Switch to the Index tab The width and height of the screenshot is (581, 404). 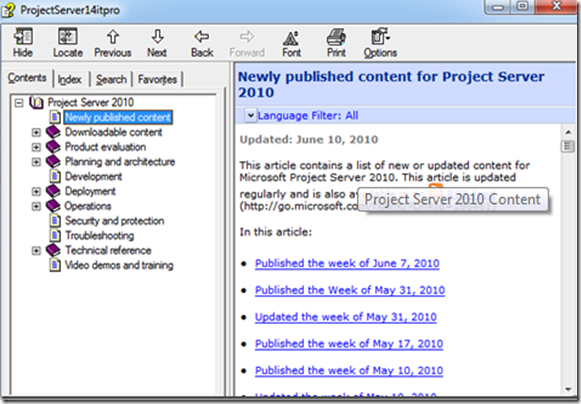coord(70,79)
